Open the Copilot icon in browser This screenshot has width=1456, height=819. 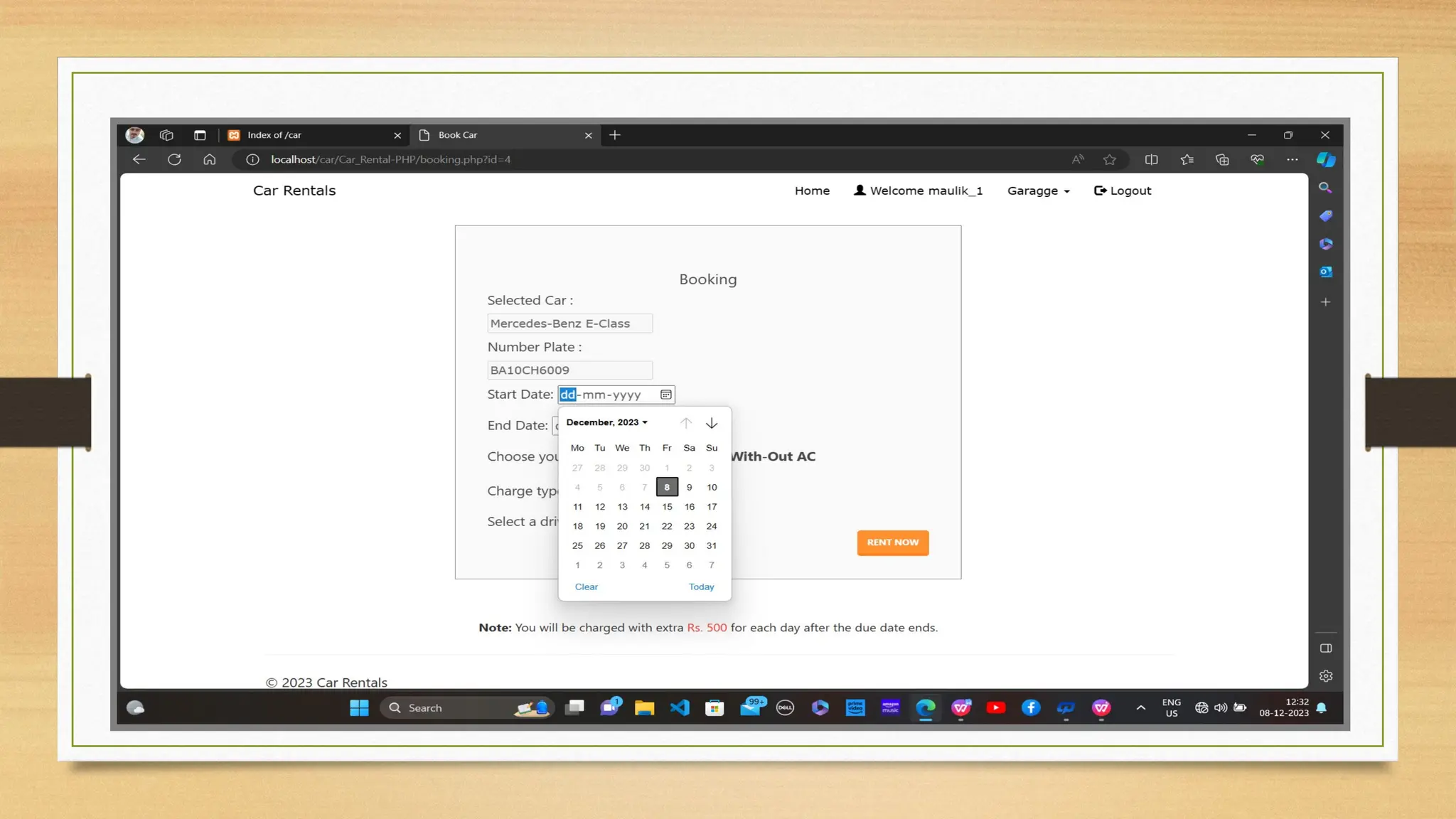tap(1325, 159)
